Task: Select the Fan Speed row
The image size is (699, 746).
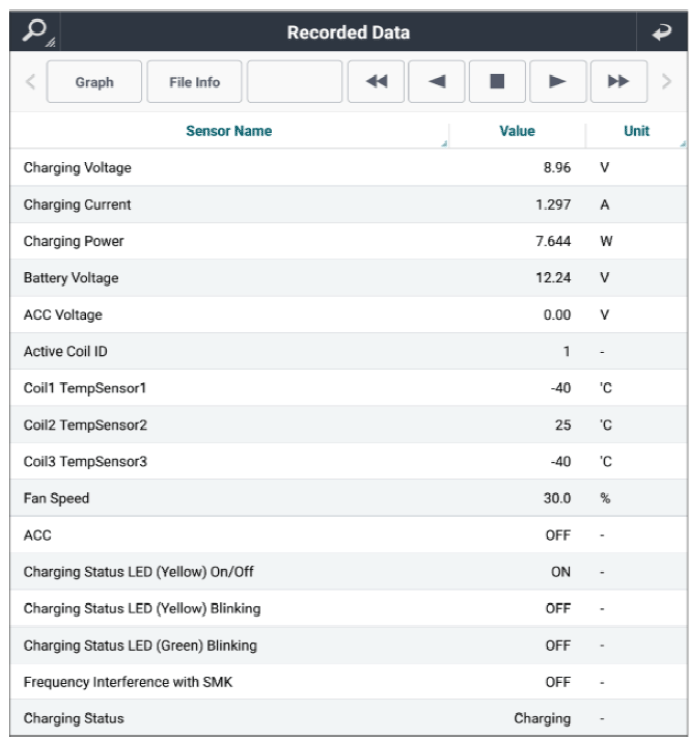Action: [x=348, y=498]
